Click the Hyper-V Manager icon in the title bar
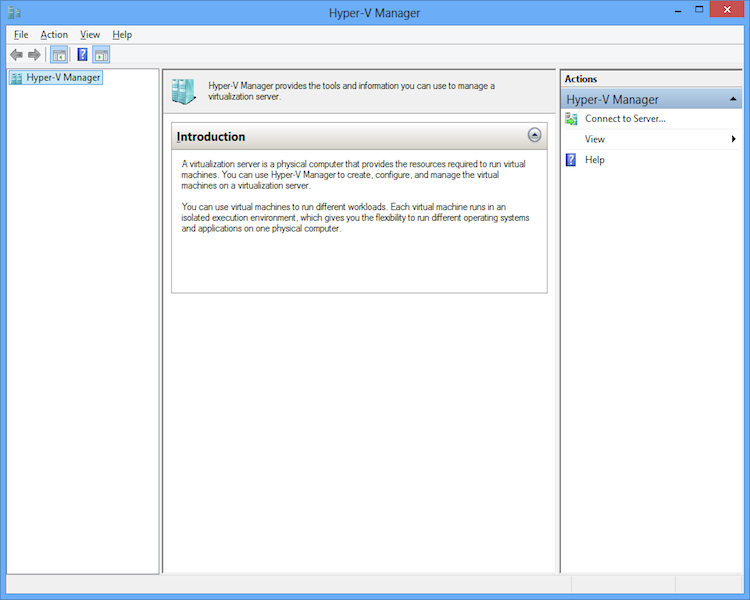The image size is (750, 600). point(14,13)
